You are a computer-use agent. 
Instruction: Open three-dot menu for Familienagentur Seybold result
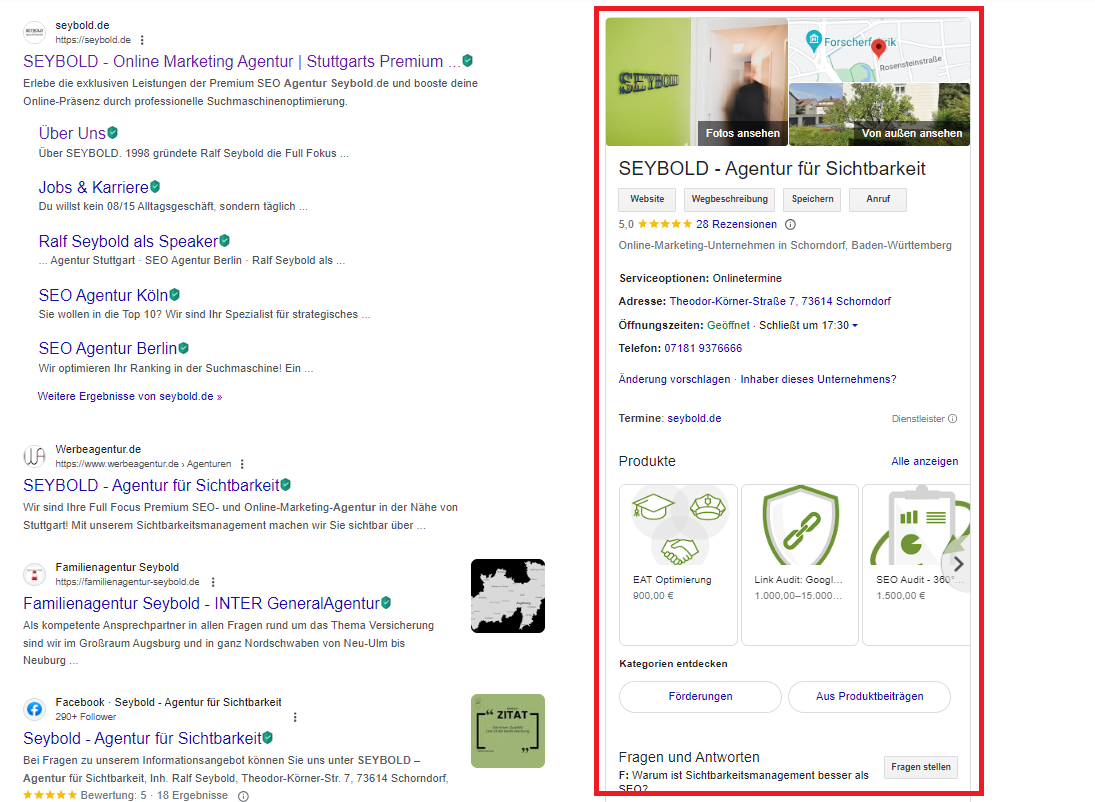(213, 582)
